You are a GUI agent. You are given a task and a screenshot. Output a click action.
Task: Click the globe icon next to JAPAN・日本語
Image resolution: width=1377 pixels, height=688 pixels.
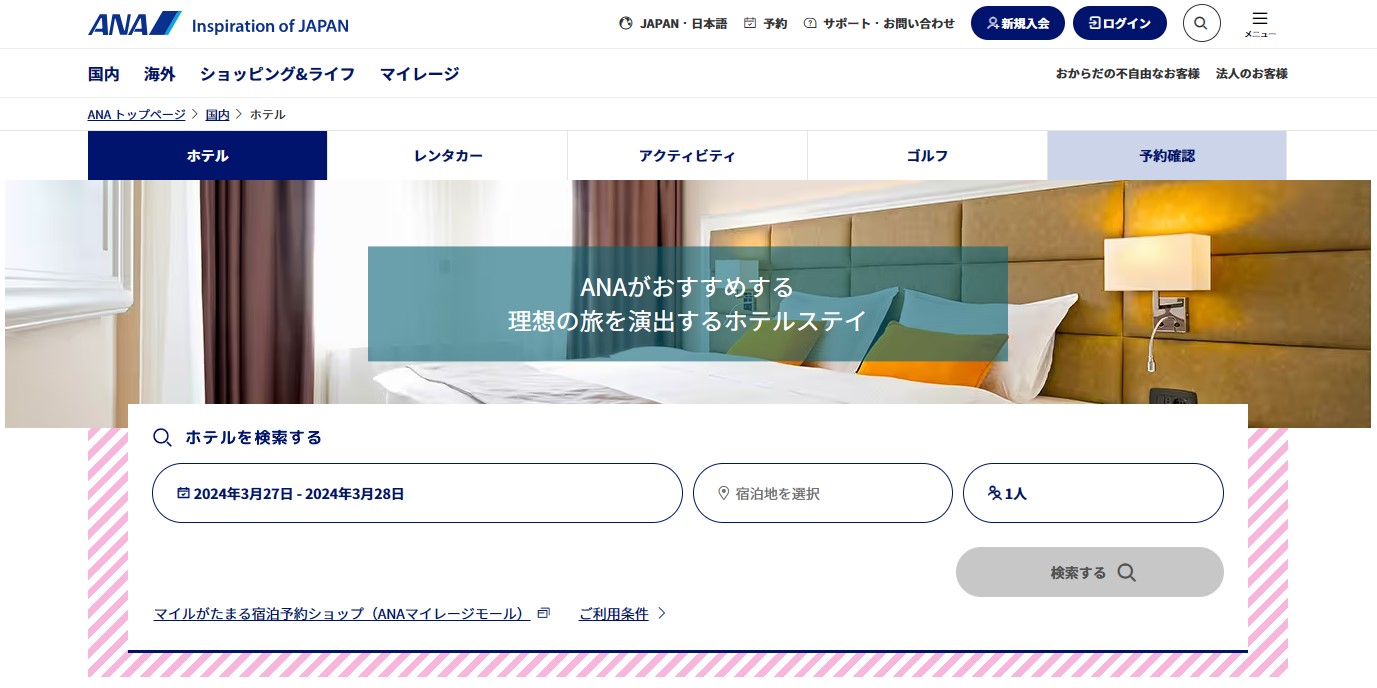coord(626,23)
